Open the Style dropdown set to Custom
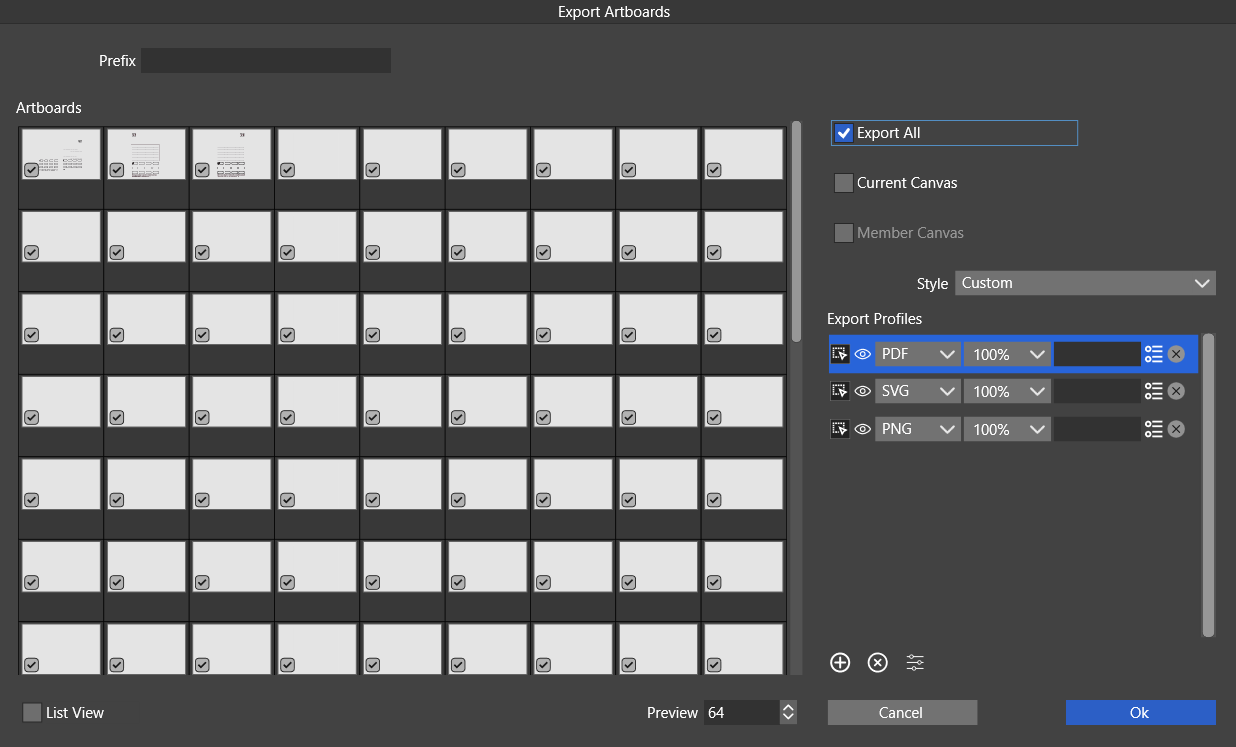The image size is (1236, 747). click(x=1085, y=283)
